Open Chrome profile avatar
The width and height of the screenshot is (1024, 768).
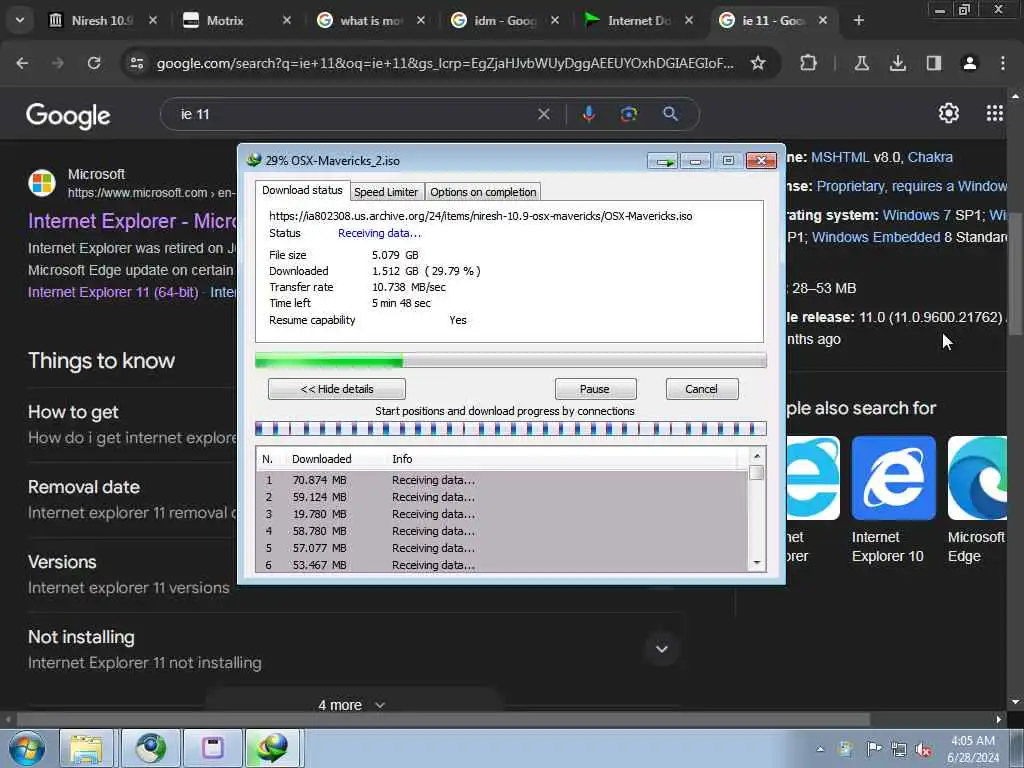pos(970,63)
